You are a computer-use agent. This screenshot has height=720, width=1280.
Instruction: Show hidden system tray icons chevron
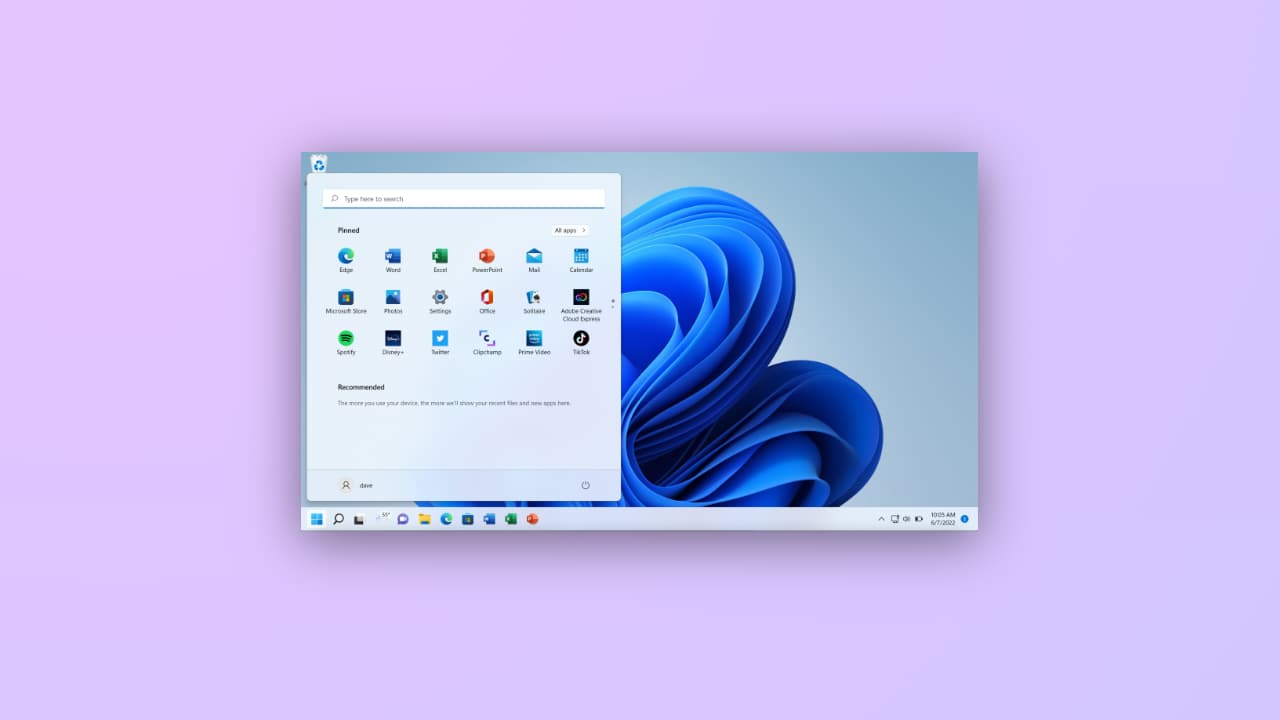click(881, 519)
